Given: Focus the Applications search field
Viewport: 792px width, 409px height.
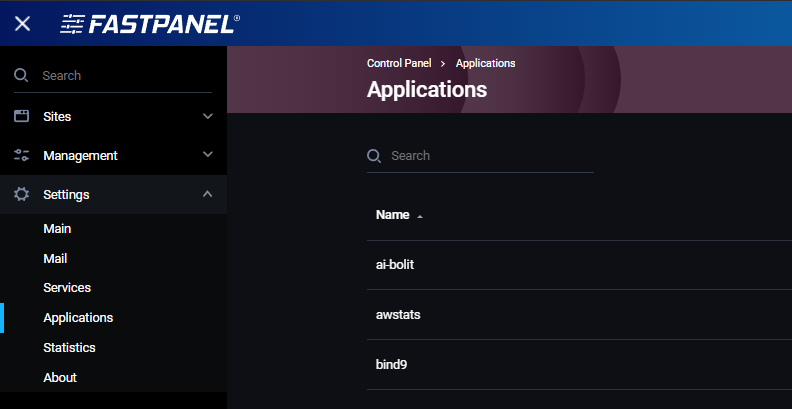Looking at the screenshot, I should (490, 156).
